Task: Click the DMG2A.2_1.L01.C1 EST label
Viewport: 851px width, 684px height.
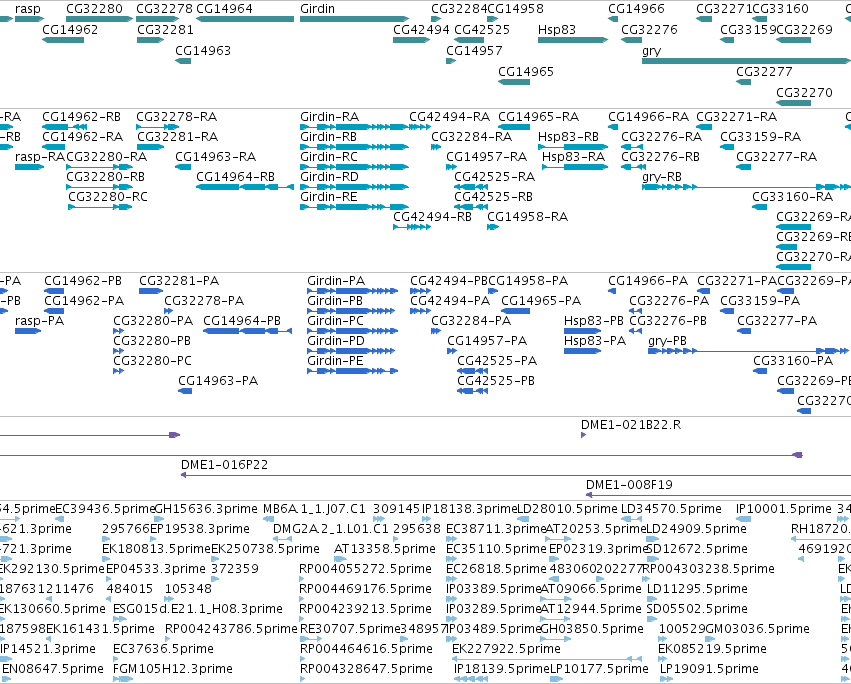Action: click(331, 529)
